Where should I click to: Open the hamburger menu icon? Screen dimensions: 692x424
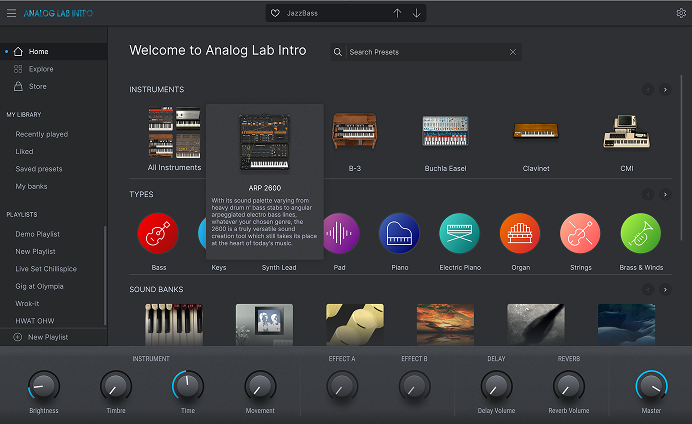pyautogui.click(x=10, y=13)
